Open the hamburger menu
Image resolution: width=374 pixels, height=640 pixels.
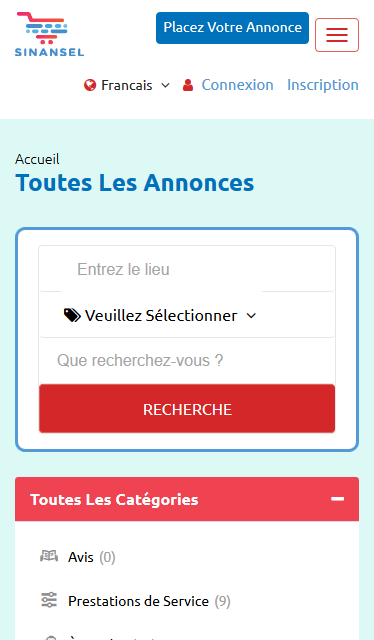point(337,35)
